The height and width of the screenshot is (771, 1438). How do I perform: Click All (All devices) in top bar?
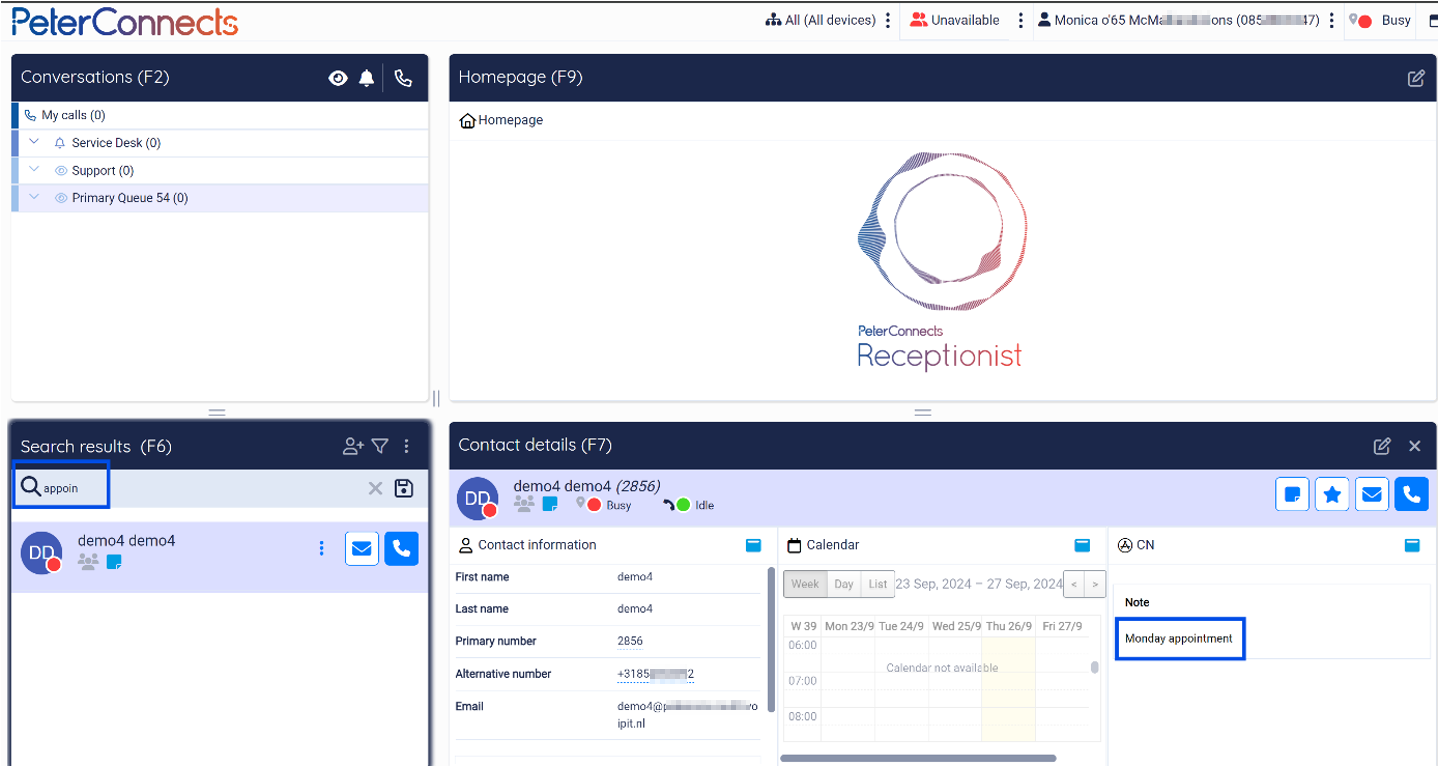(821, 20)
